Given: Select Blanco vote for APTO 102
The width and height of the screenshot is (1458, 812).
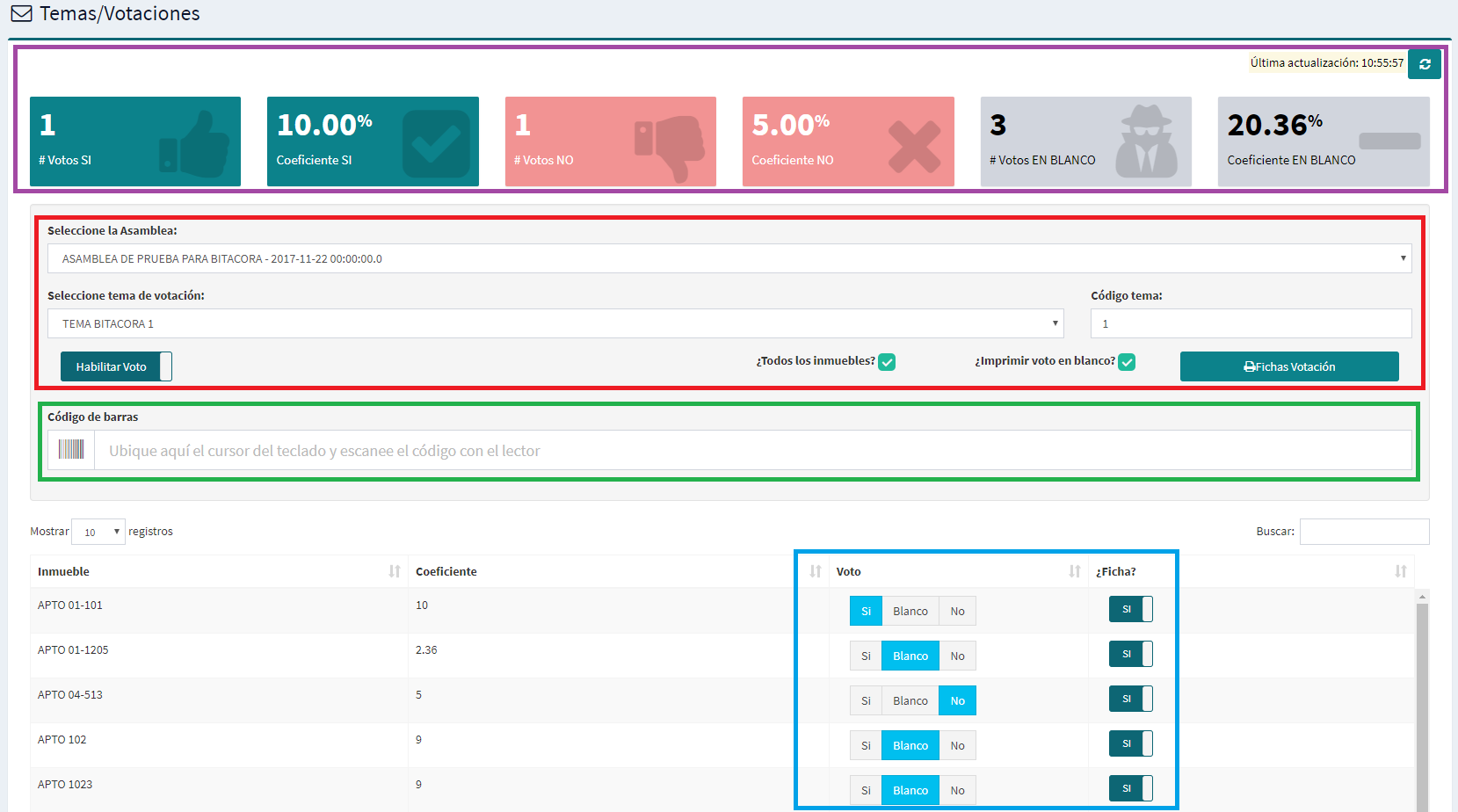Looking at the screenshot, I should (910, 745).
